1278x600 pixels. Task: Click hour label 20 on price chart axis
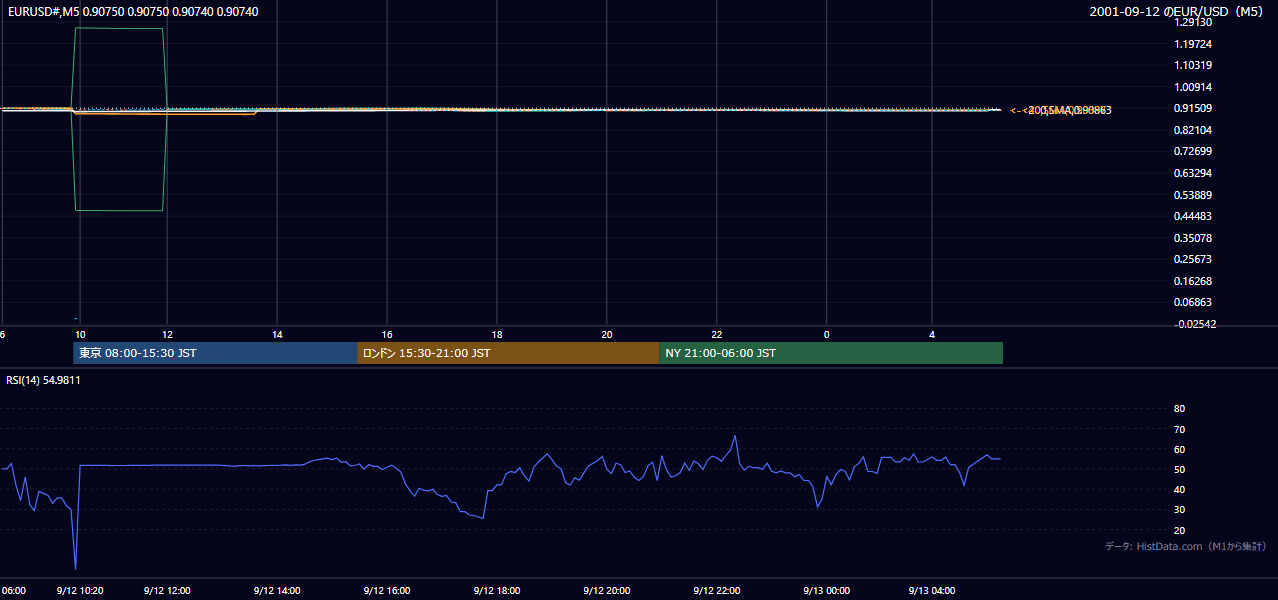pyautogui.click(x=607, y=334)
